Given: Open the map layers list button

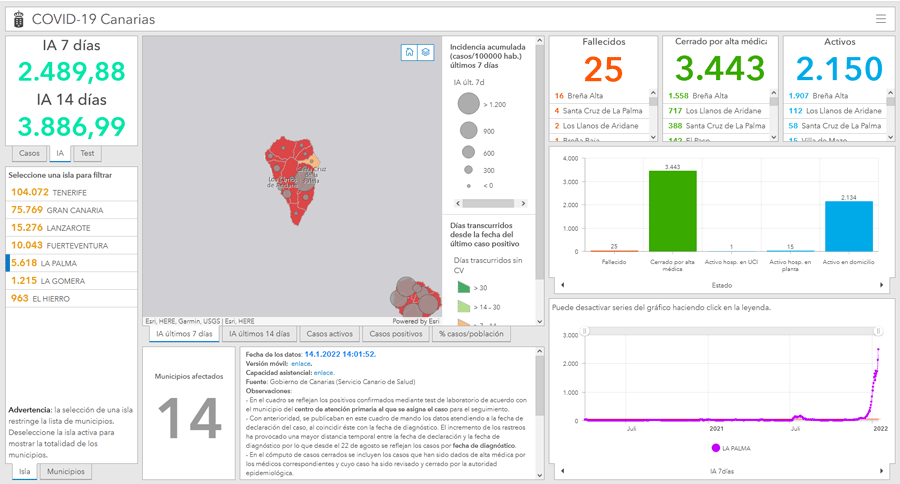Looking at the screenshot, I should (x=425, y=52).
